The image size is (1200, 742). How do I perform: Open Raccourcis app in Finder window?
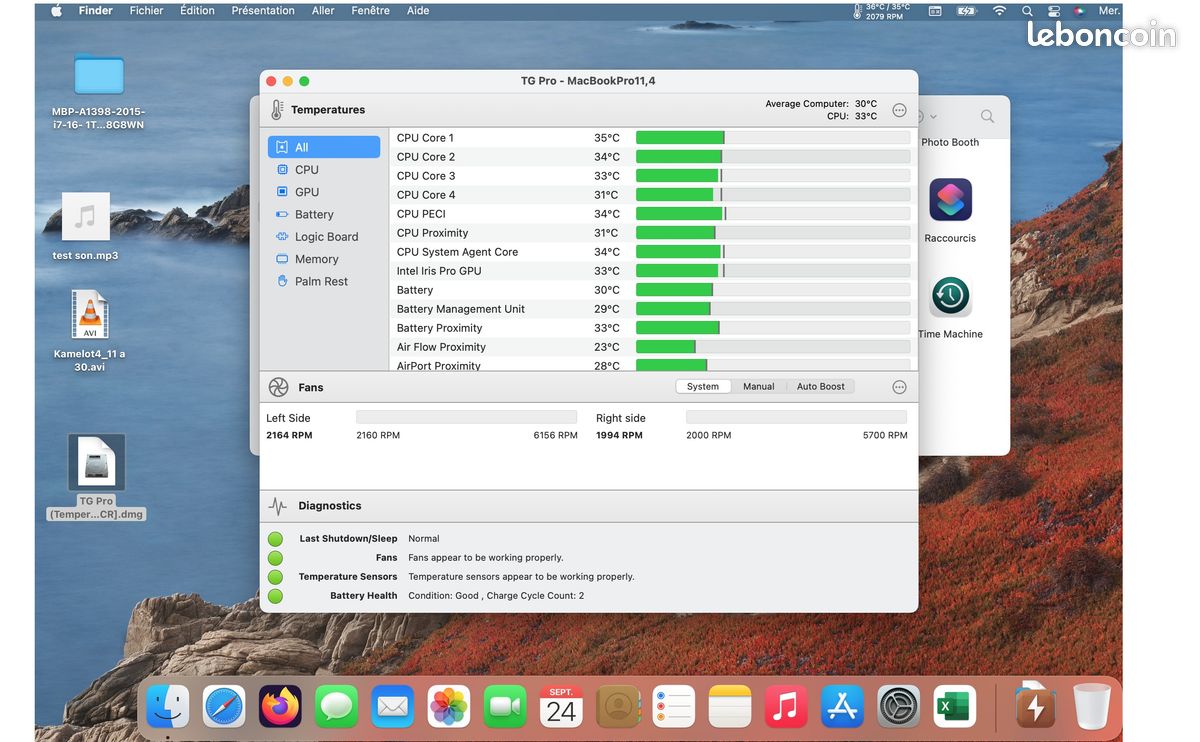pos(950,200)
